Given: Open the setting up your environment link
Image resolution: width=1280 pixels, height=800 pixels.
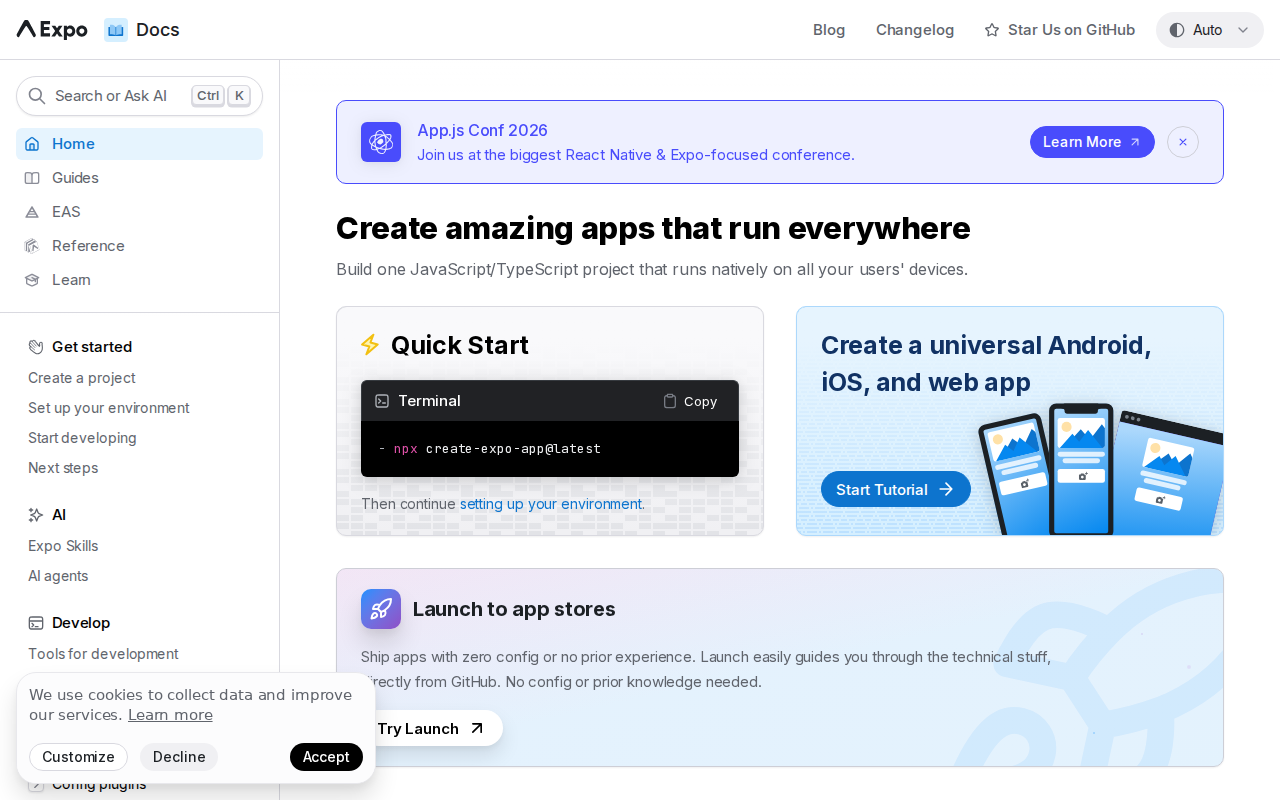Looking at the screenshot, I should (x=551, y=503).
